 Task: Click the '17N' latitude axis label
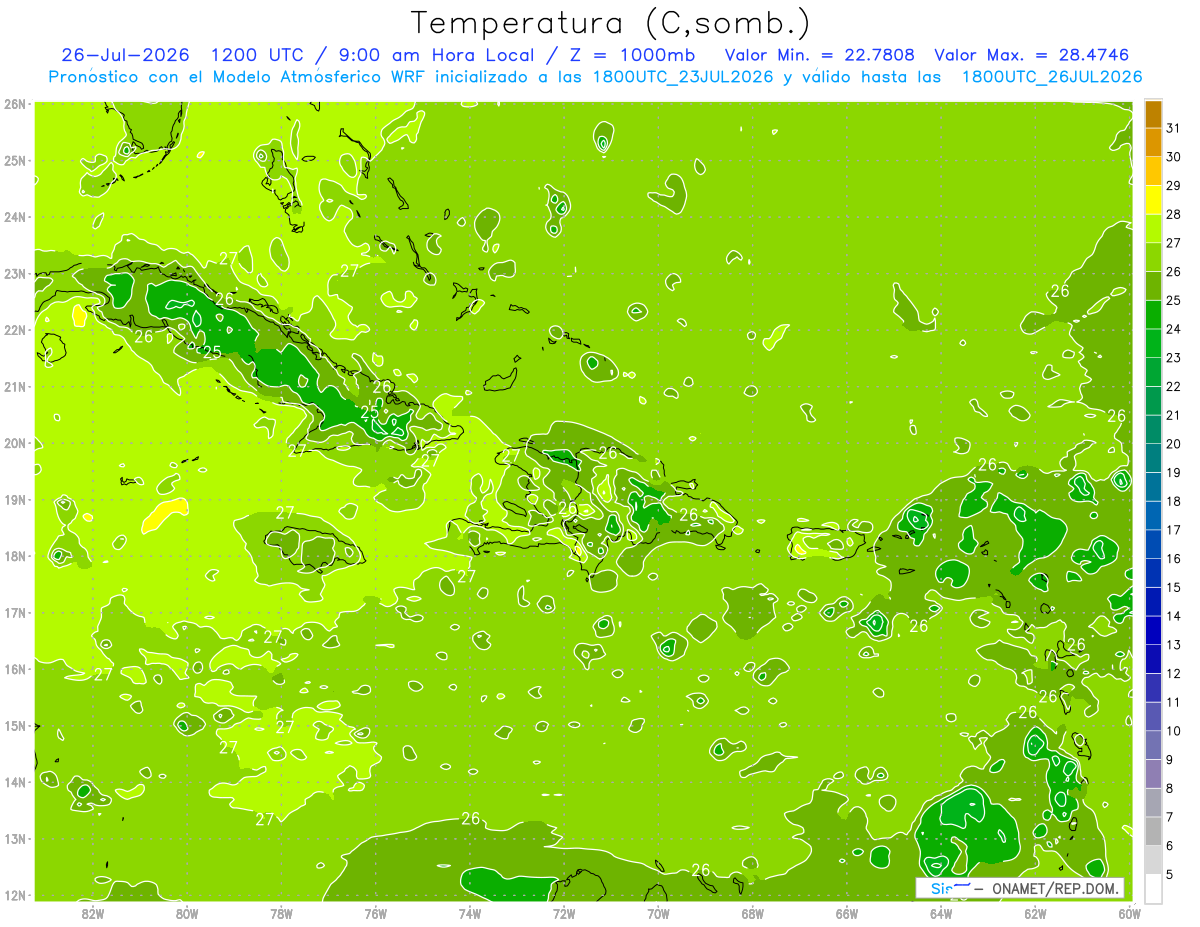(14, 613)
